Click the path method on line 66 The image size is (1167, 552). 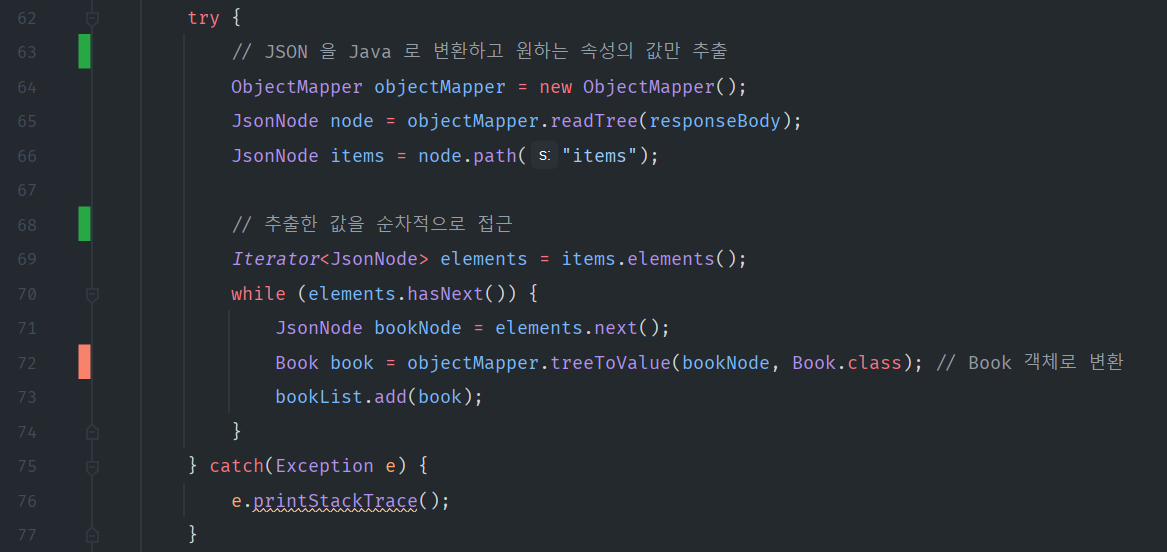(495, 156)
